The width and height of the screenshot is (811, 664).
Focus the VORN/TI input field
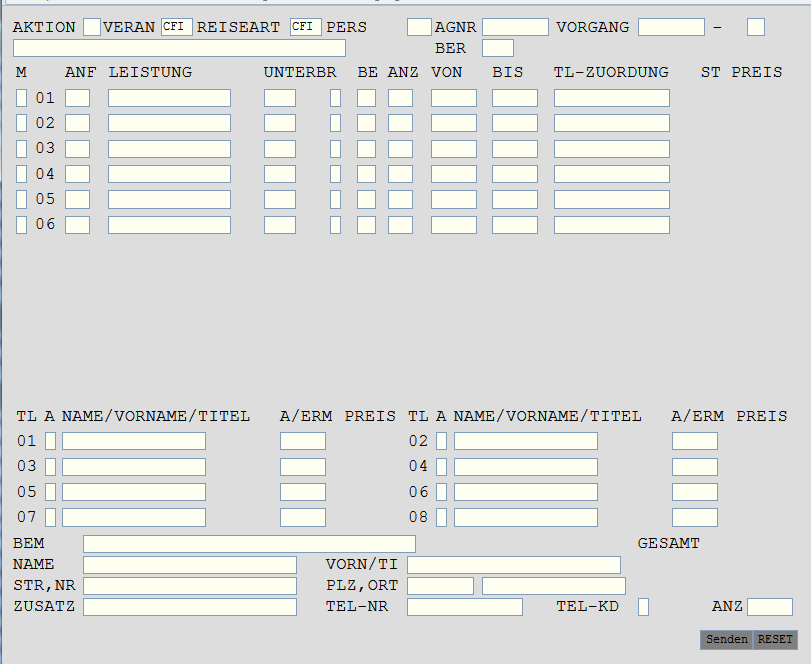[x=513, y=565]
